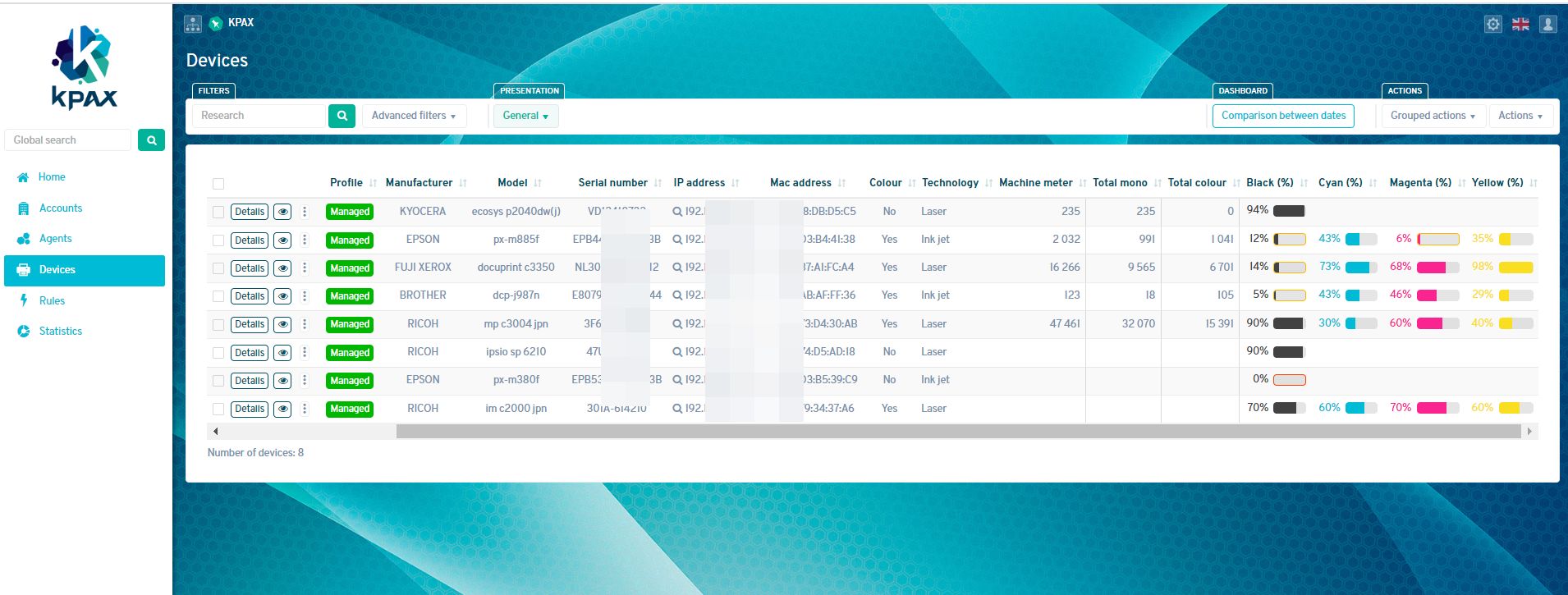Select Devices in sidebar
This screenshot has width=1568, height=595.
click(x=85, y=271)
